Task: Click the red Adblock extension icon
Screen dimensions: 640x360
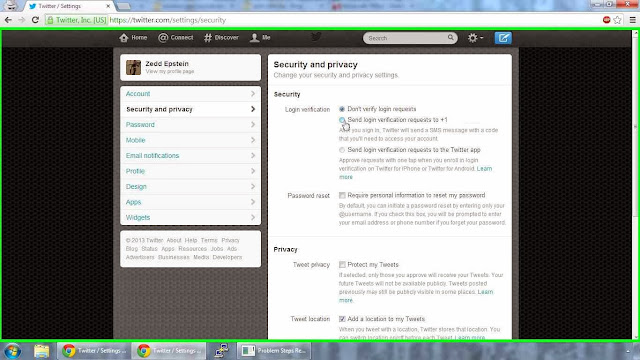Action: [607, 20]
